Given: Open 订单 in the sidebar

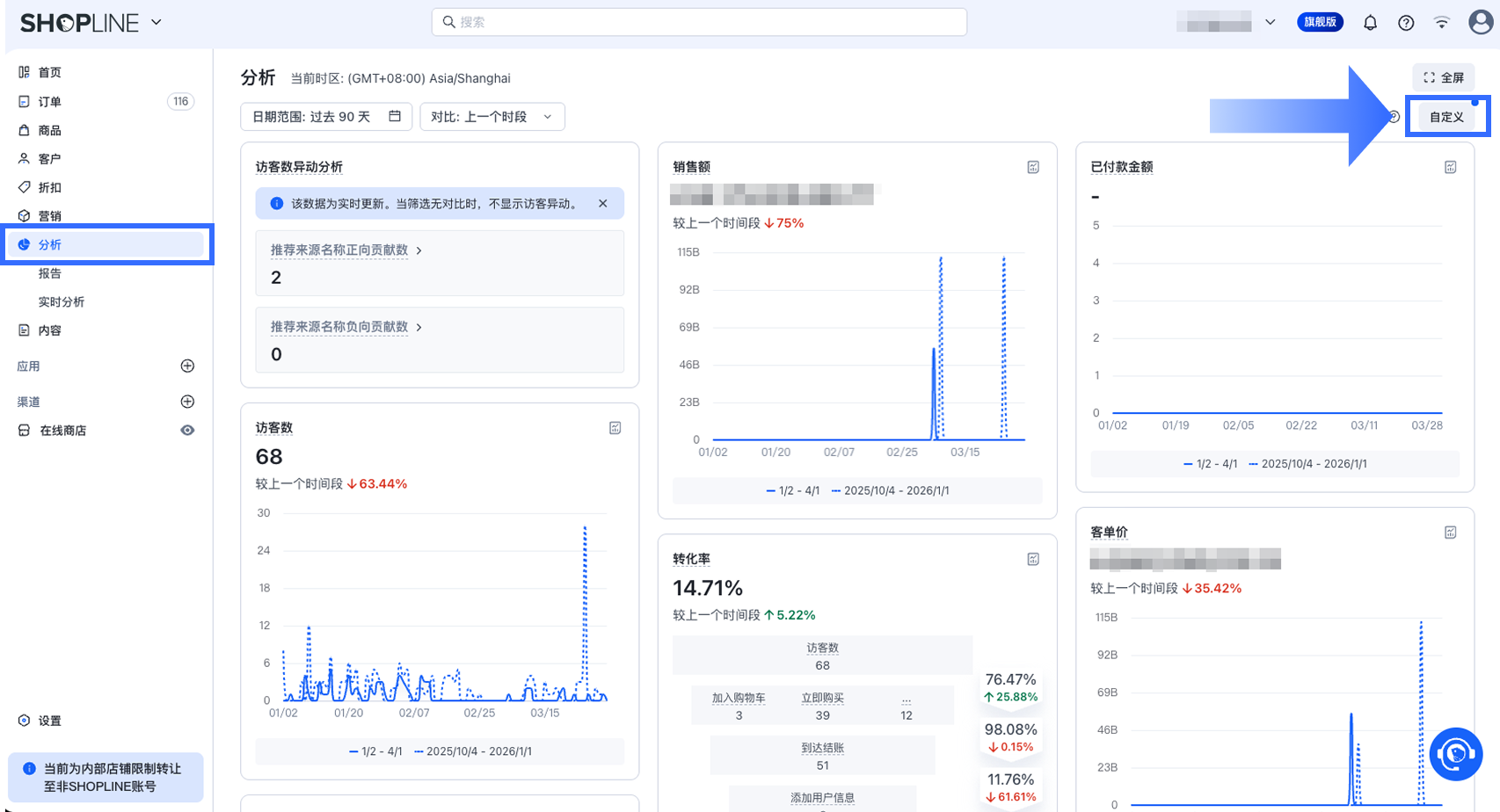Looking at the screenshot, I should [50, 102].
